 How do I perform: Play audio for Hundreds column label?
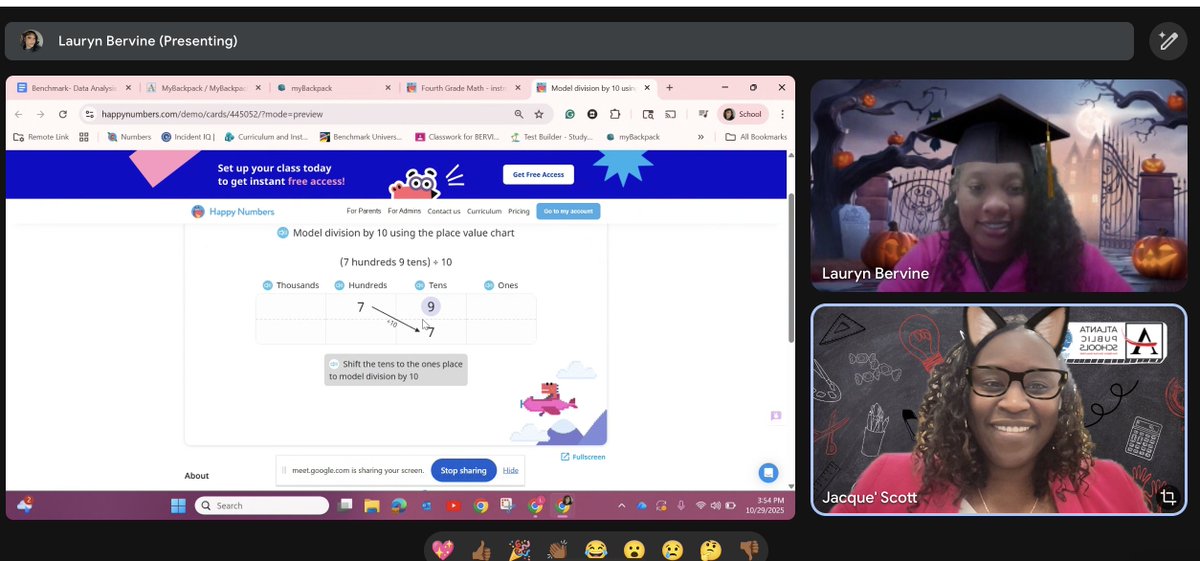click(x=340, y=285)
